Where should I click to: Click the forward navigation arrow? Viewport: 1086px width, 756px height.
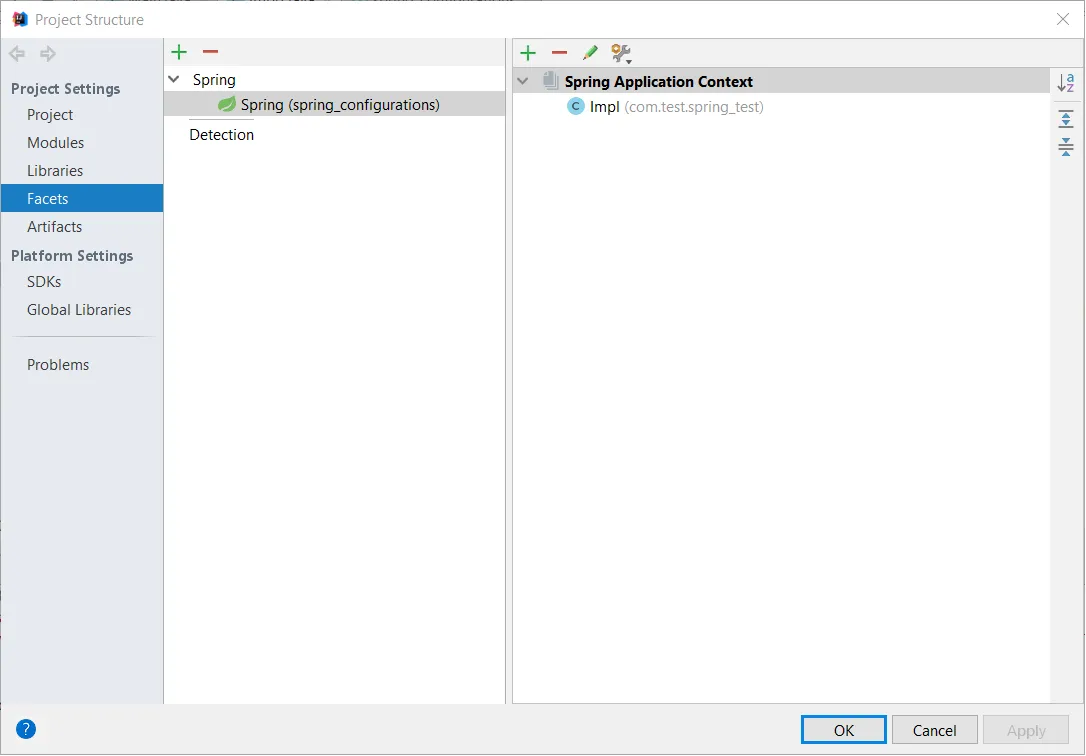pyautogui.click(x=48, y=53)
